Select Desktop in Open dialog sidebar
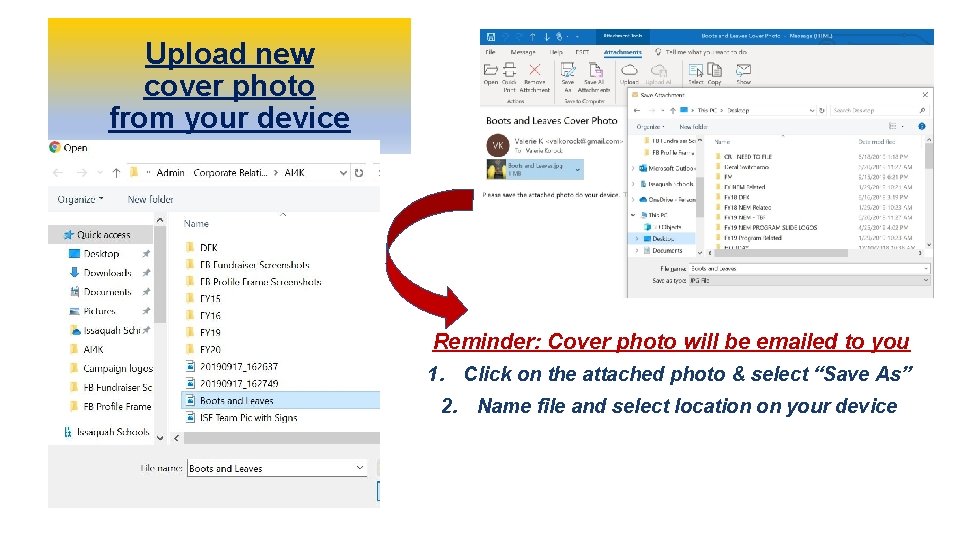The width and height of the screenshot is (960, 540). tap(101, 253)
